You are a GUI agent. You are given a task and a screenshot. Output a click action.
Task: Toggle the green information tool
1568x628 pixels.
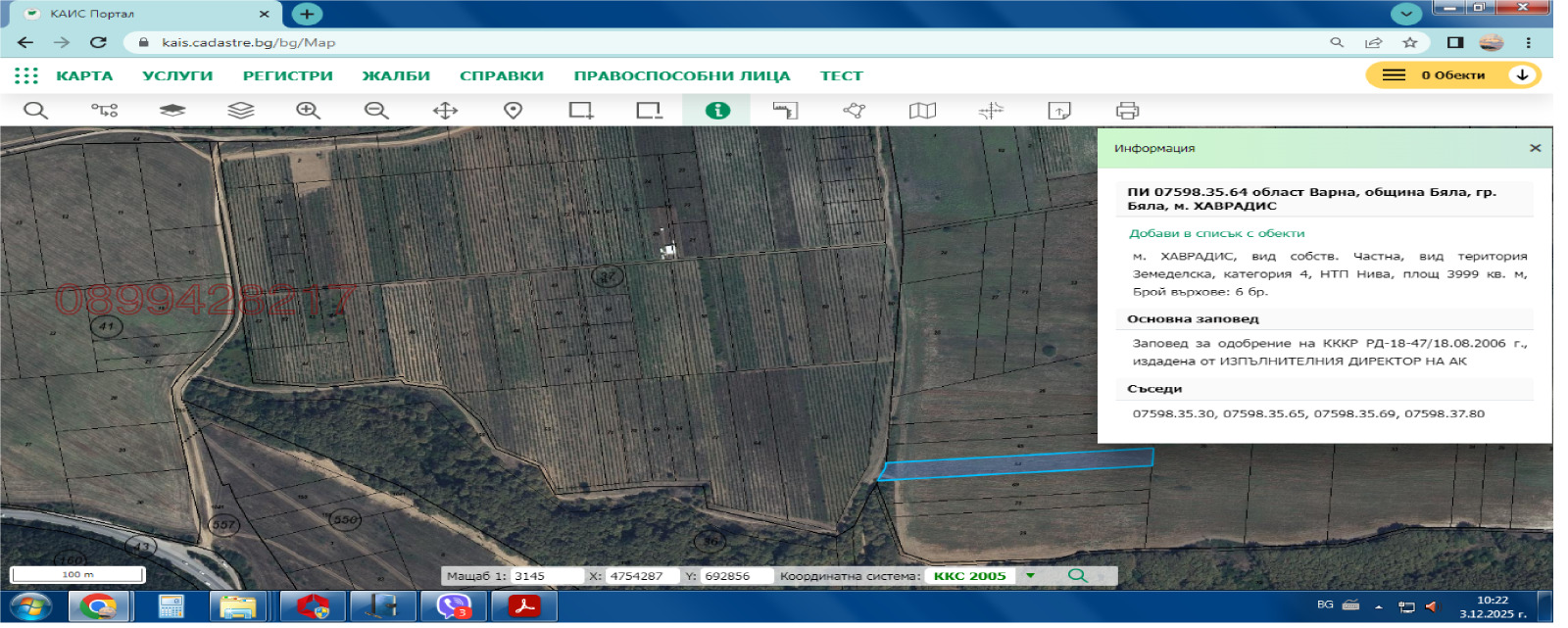717,111
